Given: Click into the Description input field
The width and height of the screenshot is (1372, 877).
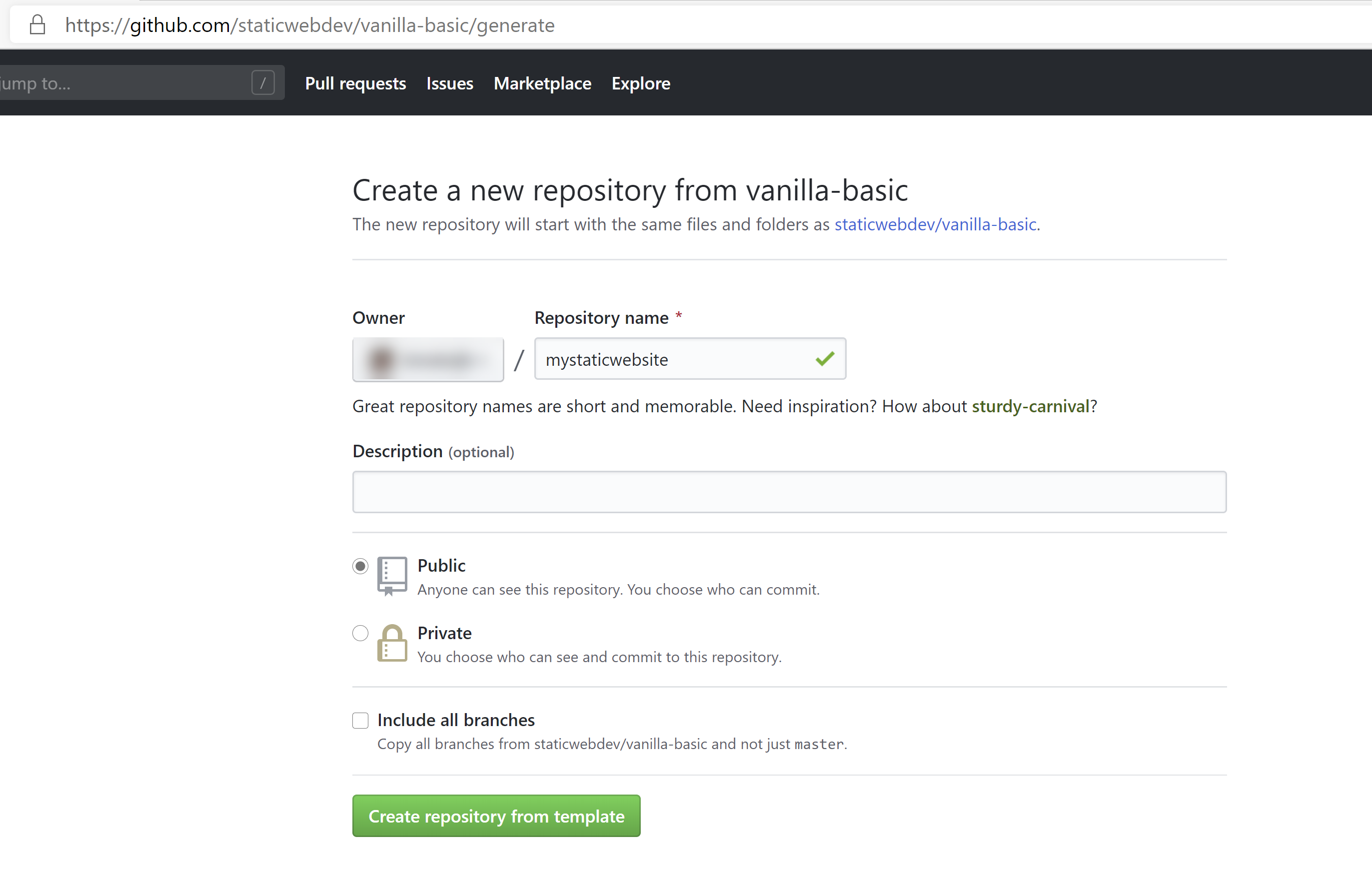Looking at the screenshot, I should click(x=789, y=491).
